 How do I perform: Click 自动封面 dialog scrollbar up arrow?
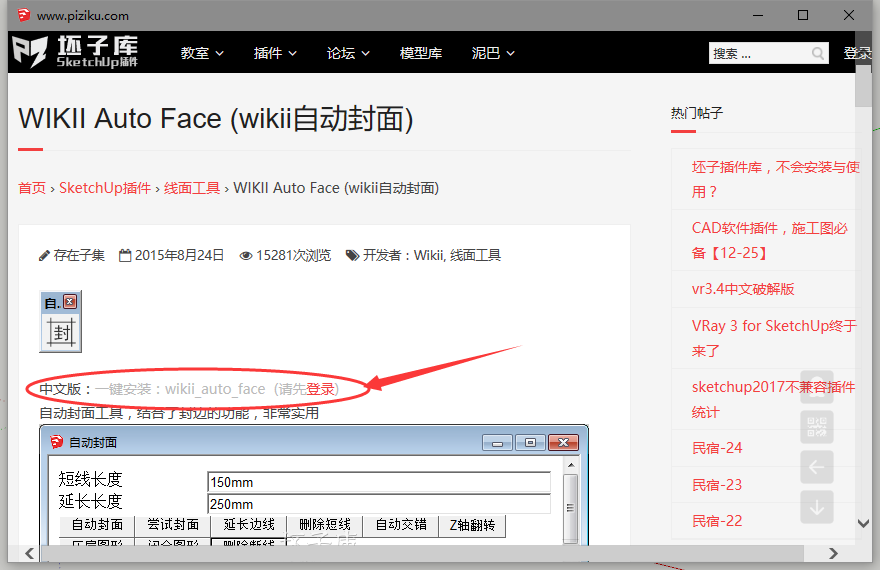tap(571, 465)
